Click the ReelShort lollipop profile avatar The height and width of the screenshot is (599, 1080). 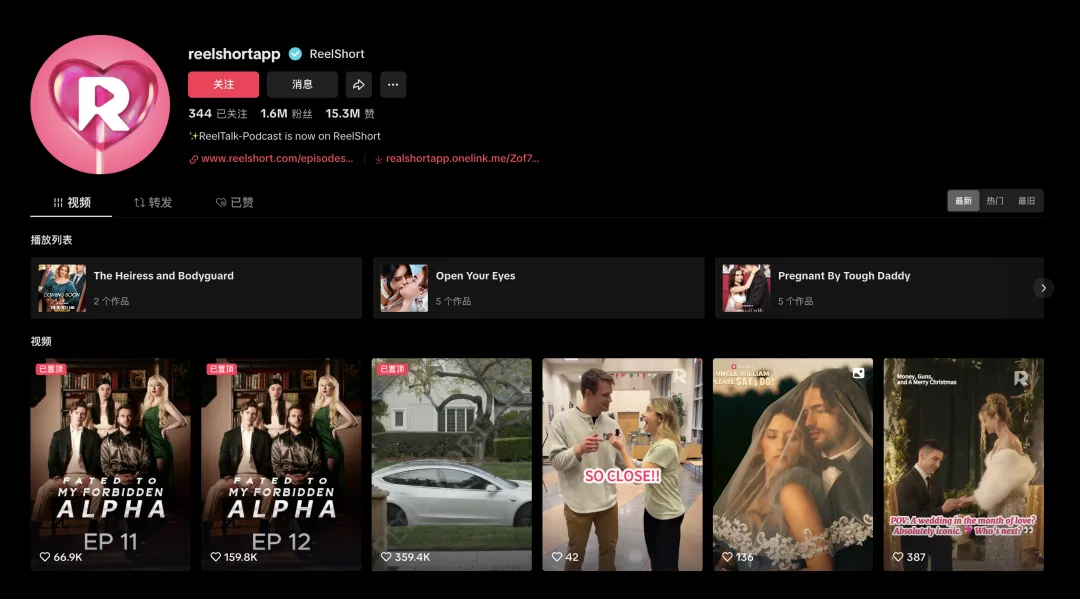[x=100, y=105]
